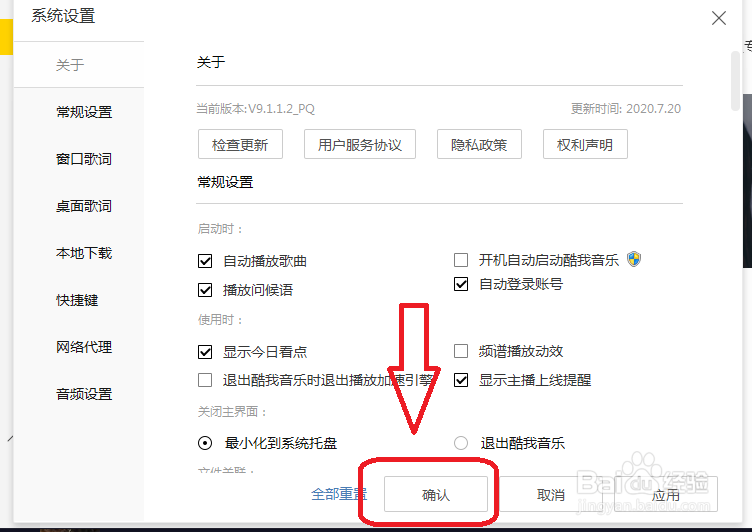Select 退出酷我音乐 radio option
Viewport: 752px width, 532px height.
click(461, 443)
